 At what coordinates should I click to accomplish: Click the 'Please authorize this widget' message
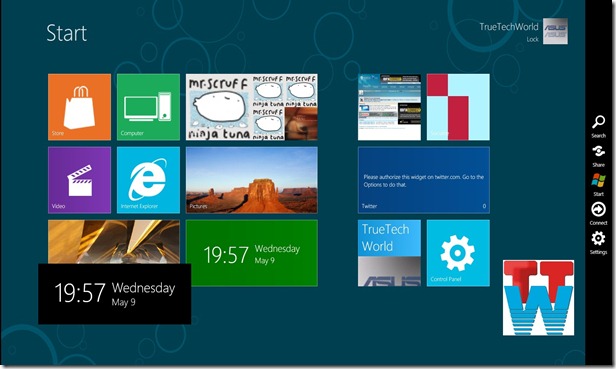[424, 181]
